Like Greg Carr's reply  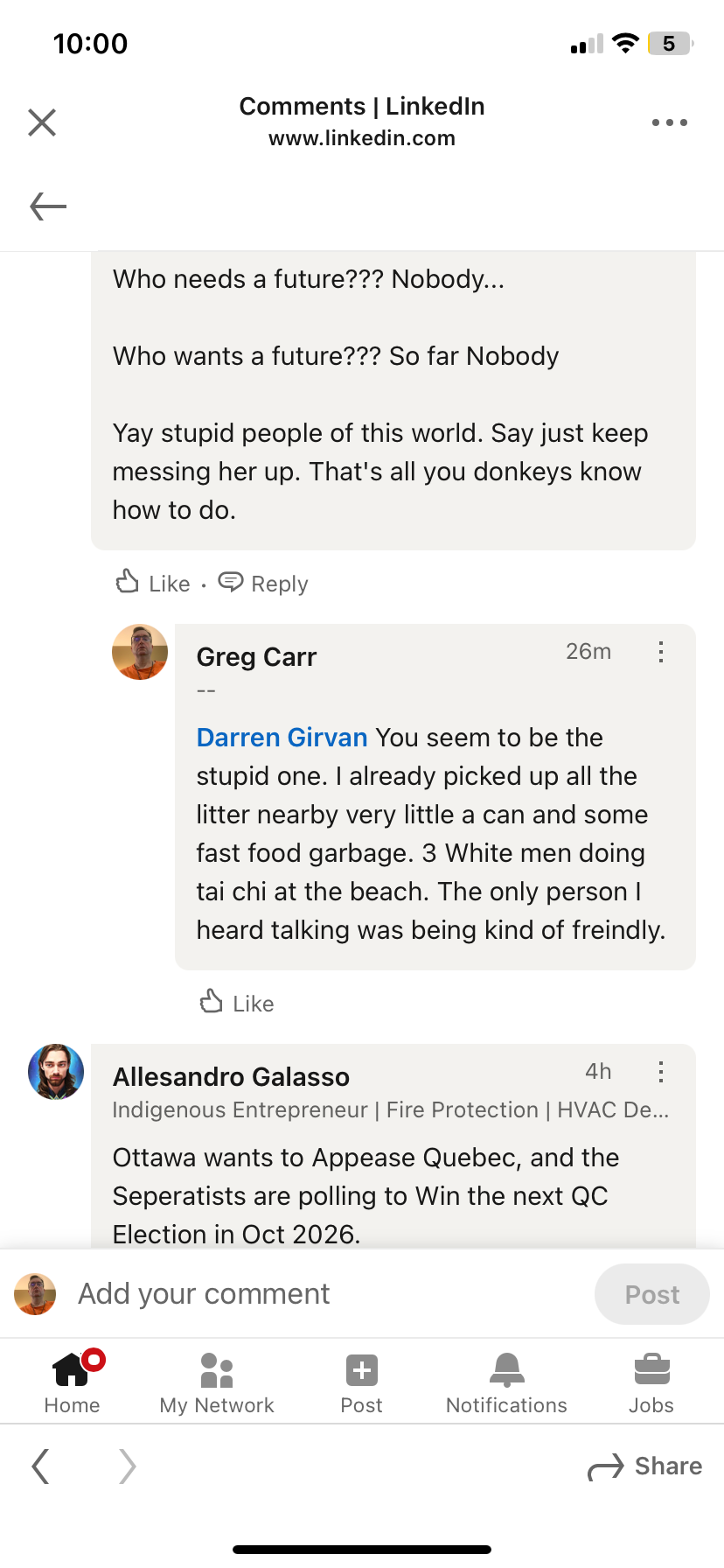(238, 1003)
